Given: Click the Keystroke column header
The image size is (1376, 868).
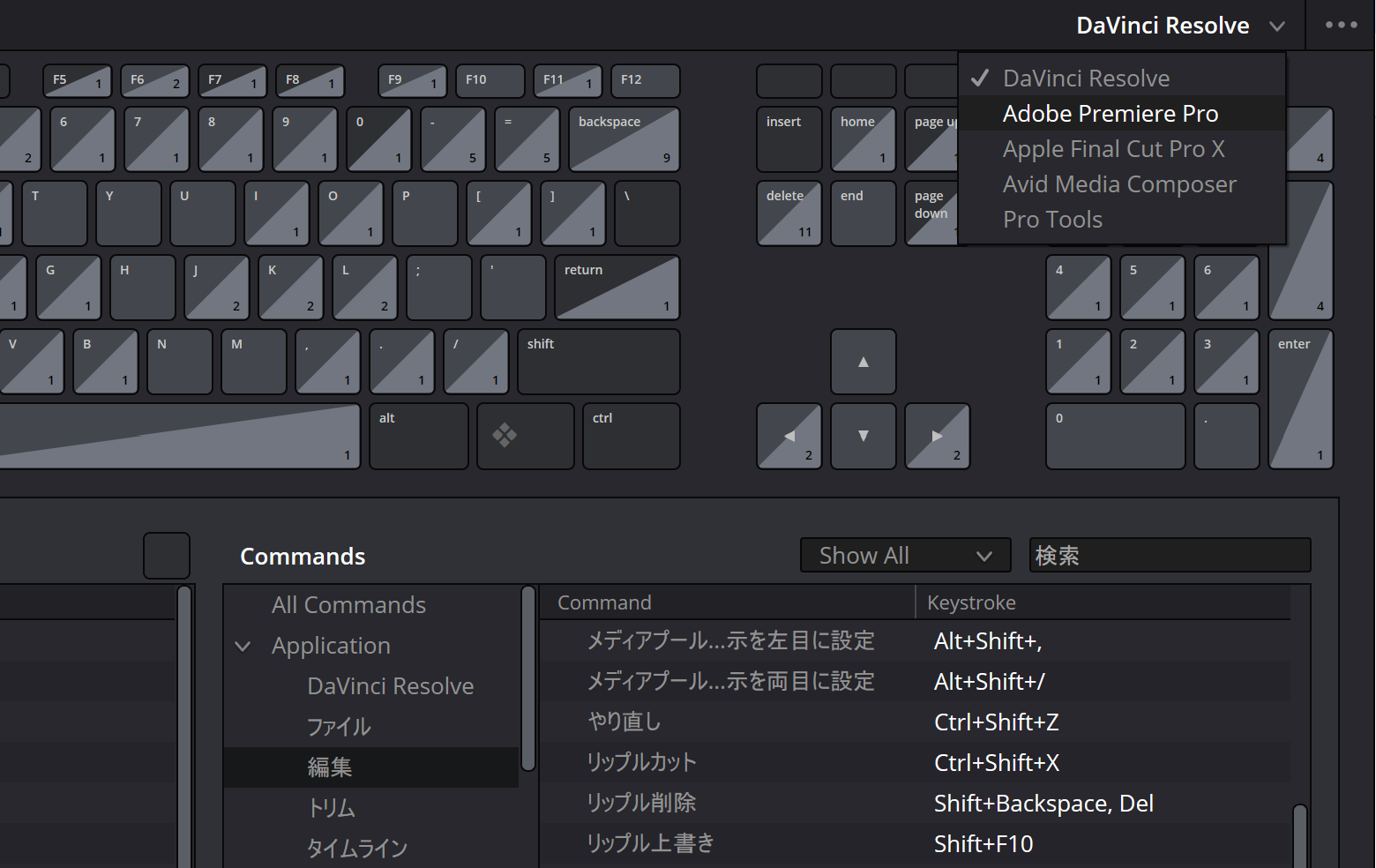Looking at the screenshot, I should click(1103, 602).
